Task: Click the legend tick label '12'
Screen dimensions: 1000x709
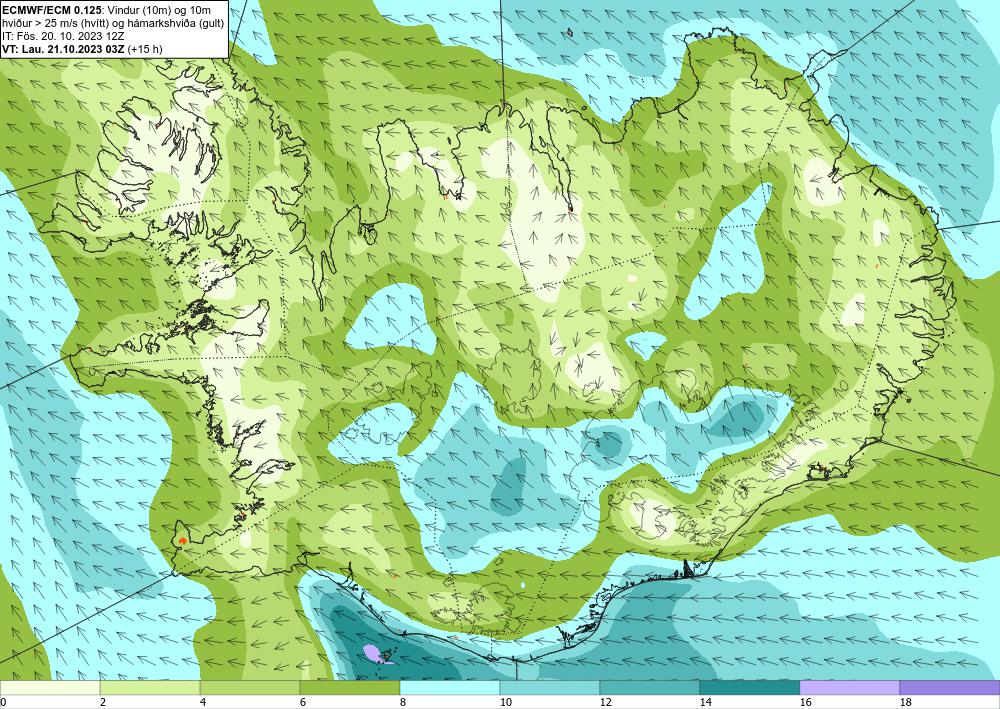Action: pyautogui.click(x=606, y=702)
